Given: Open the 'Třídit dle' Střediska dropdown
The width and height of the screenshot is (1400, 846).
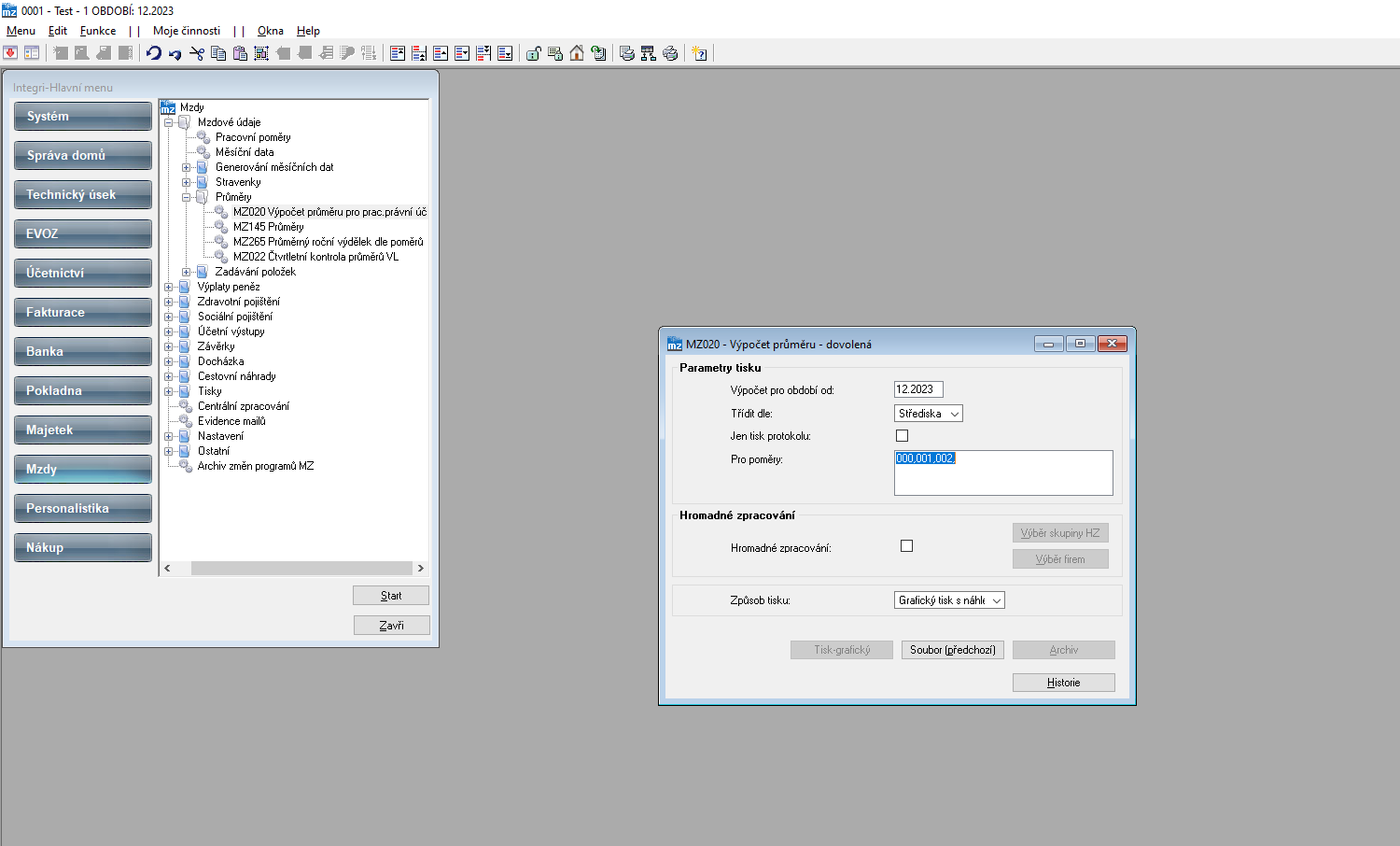Looking at the screenshot, I should [929, 414].
